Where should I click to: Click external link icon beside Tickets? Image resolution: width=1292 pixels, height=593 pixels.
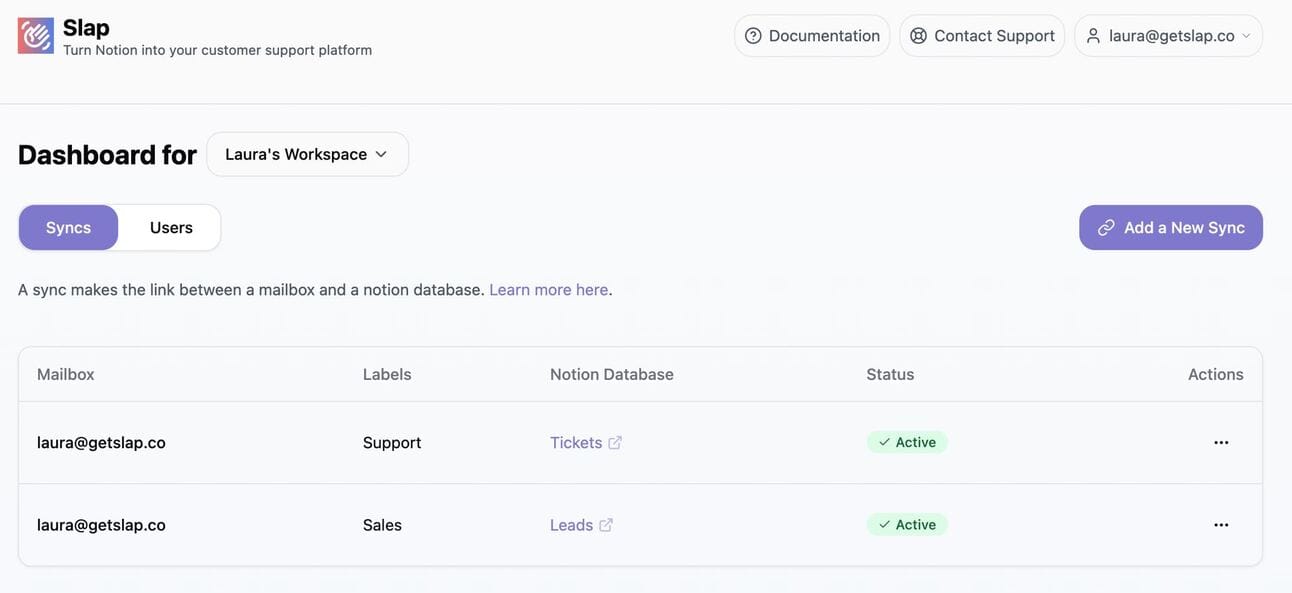point(615,443)
